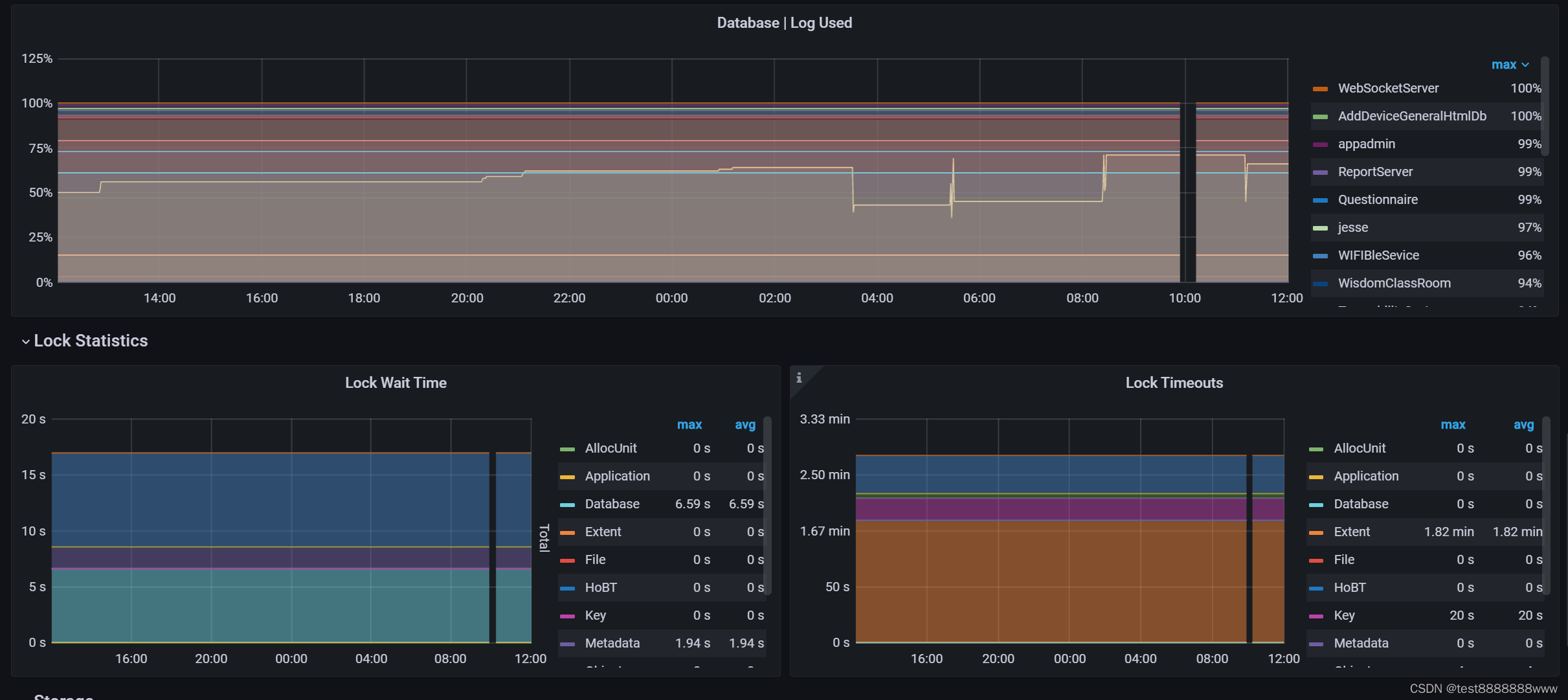Sort Lock Timeouts legend by avg column
This screenshot has height=700, width=1568.
coord(1523,425)
